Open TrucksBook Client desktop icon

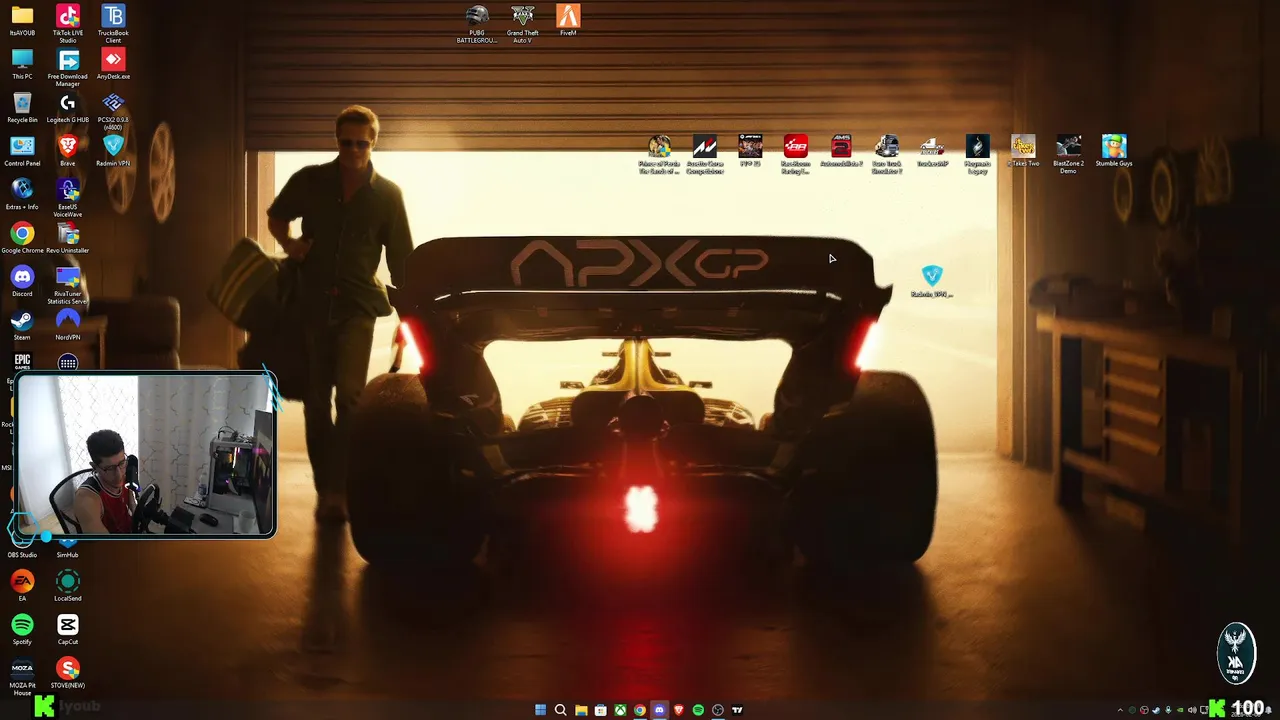point(113,24)
